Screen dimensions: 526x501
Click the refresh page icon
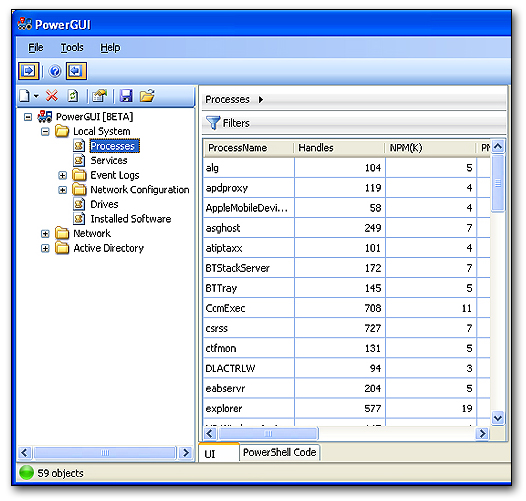[x=73, y=96]
